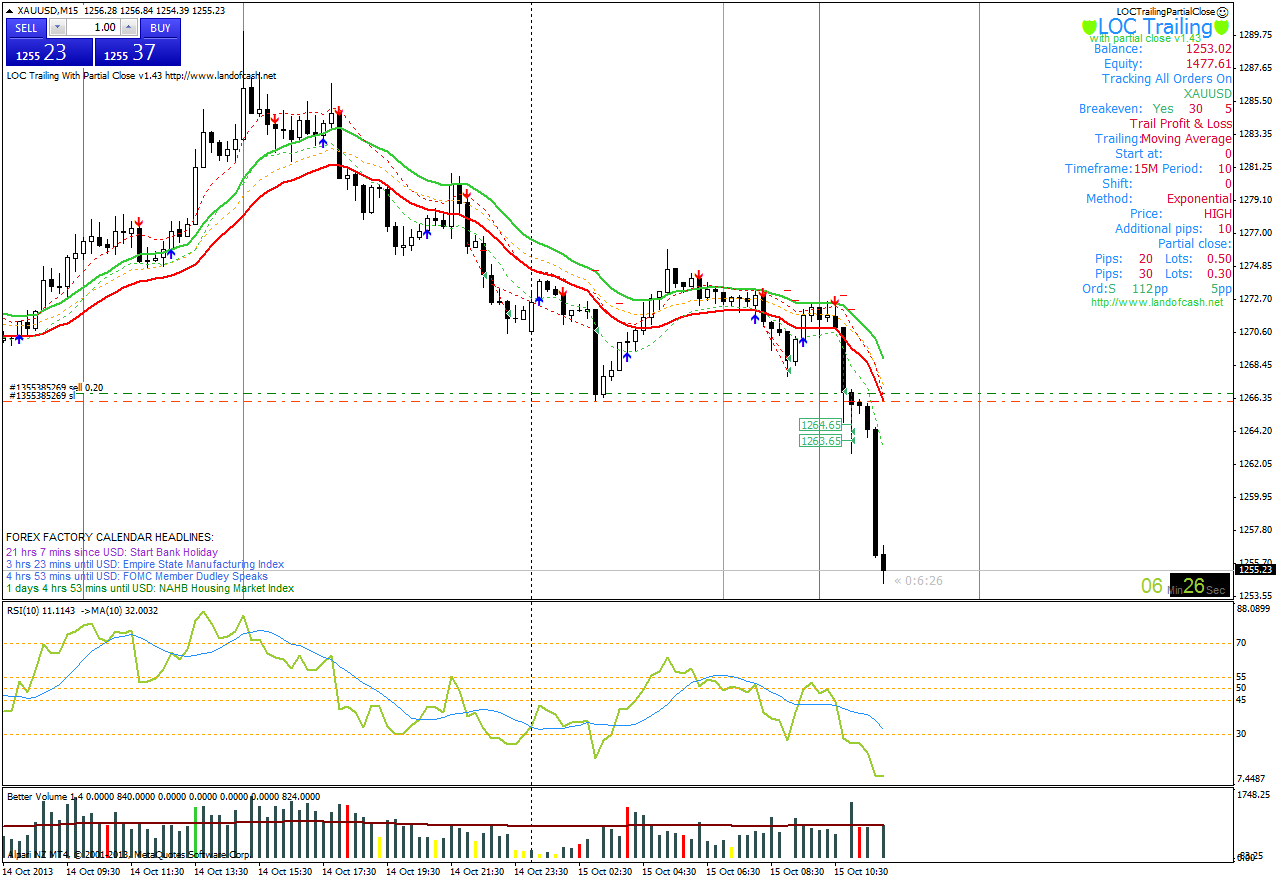This screenshot has height=880, width=1276.
Task: Click the SELL one-click trading button
Action: 27,28
